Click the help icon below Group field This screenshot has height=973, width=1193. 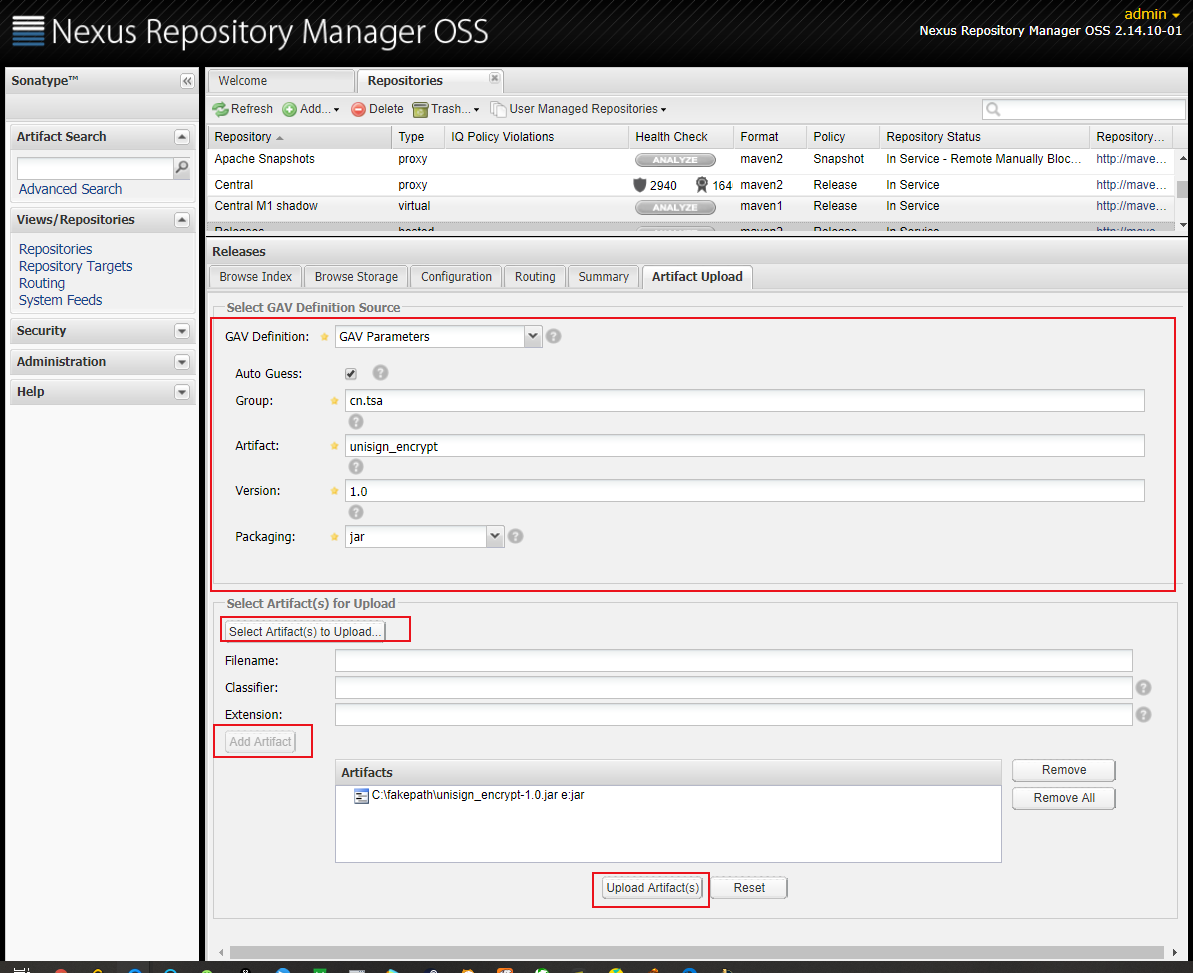coord(355,421)
